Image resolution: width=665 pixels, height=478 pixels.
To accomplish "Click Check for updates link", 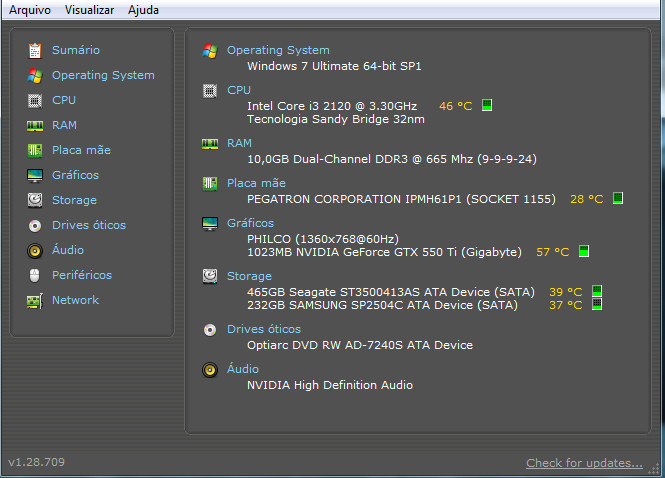I will [584, 463].
